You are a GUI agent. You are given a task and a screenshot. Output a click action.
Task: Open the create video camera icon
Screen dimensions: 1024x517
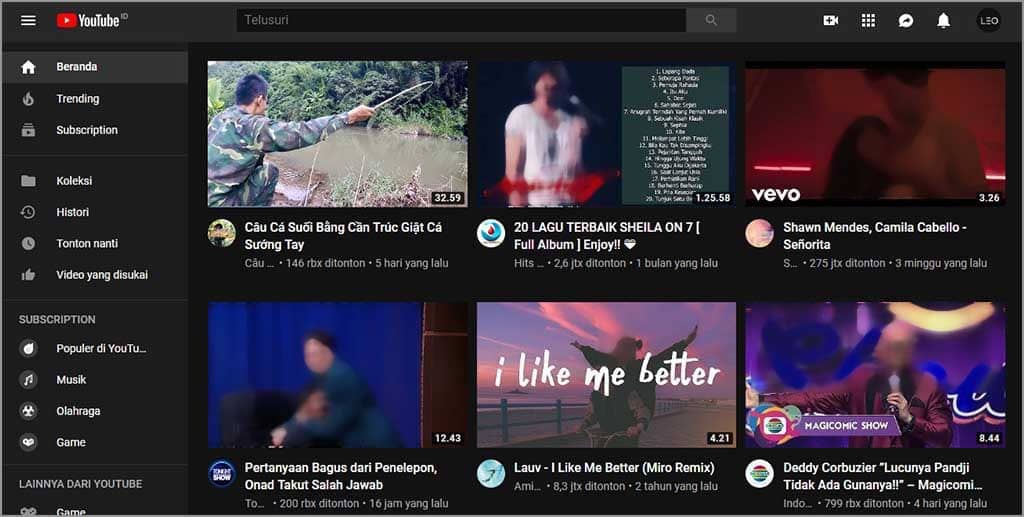click(831, 20)
